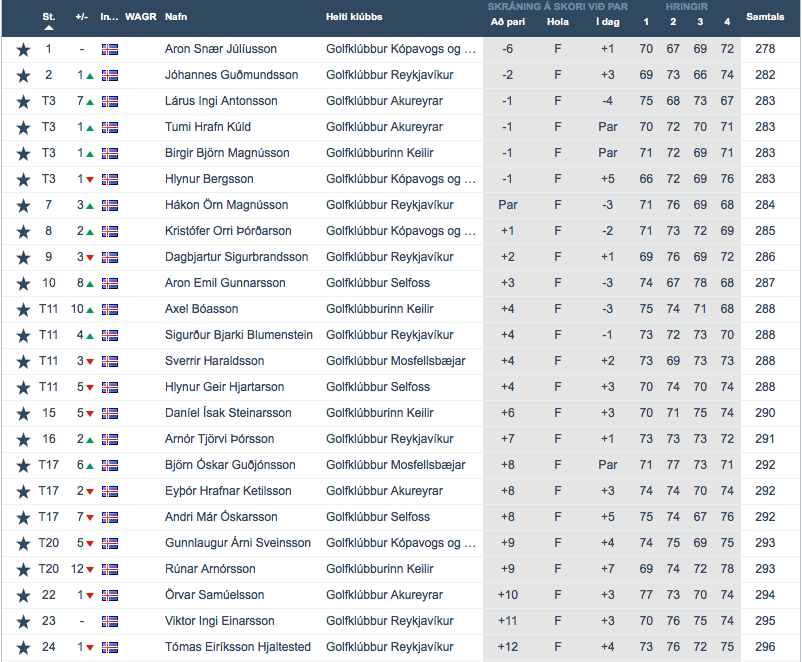Viewport: 802px width, 662px height.
Task: Click +7 today score of Rúnar Arnórsson
Action: 608,569
